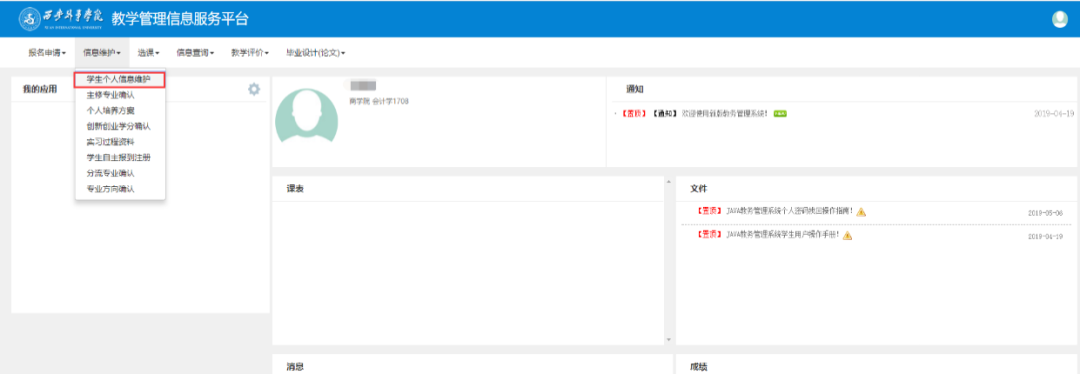Click the green new badge beside the 通知 announcement

click(x=780, y=114)
